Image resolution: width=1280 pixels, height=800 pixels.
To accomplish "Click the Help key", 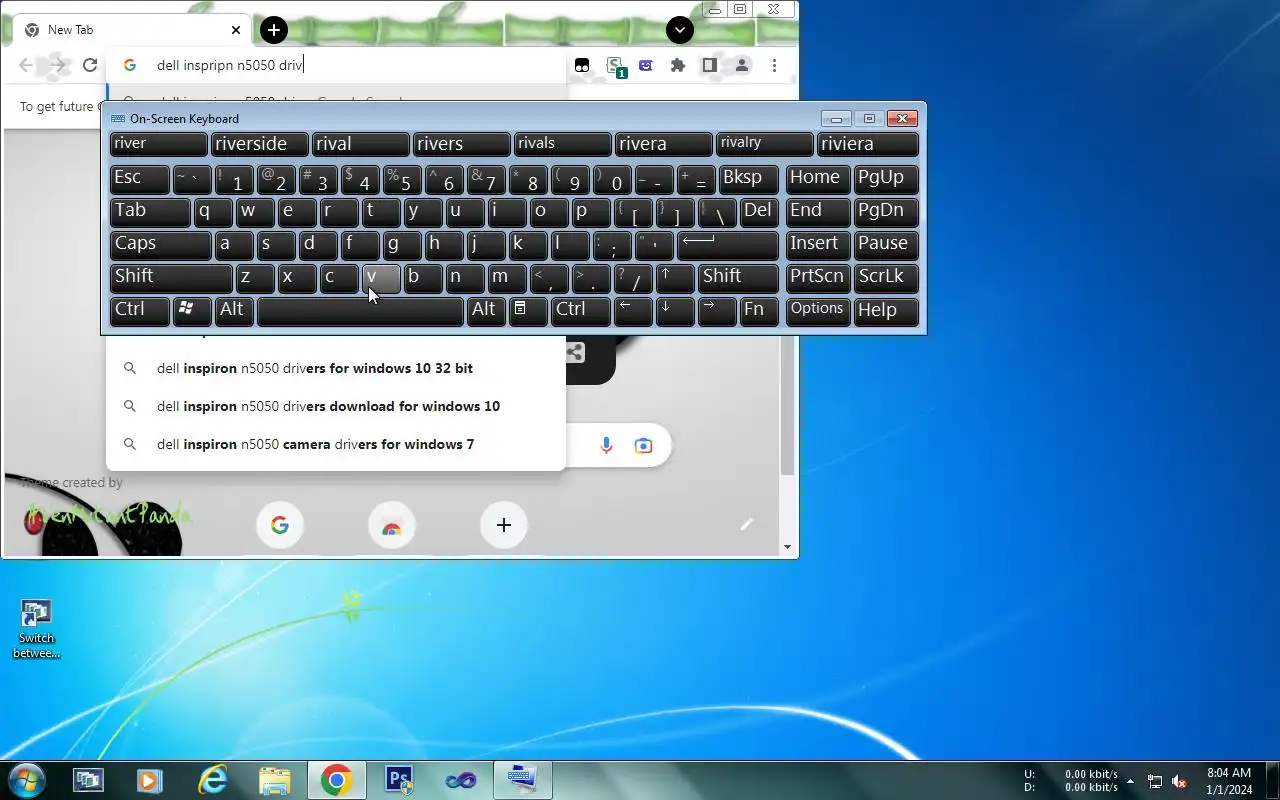I will 886,311.
